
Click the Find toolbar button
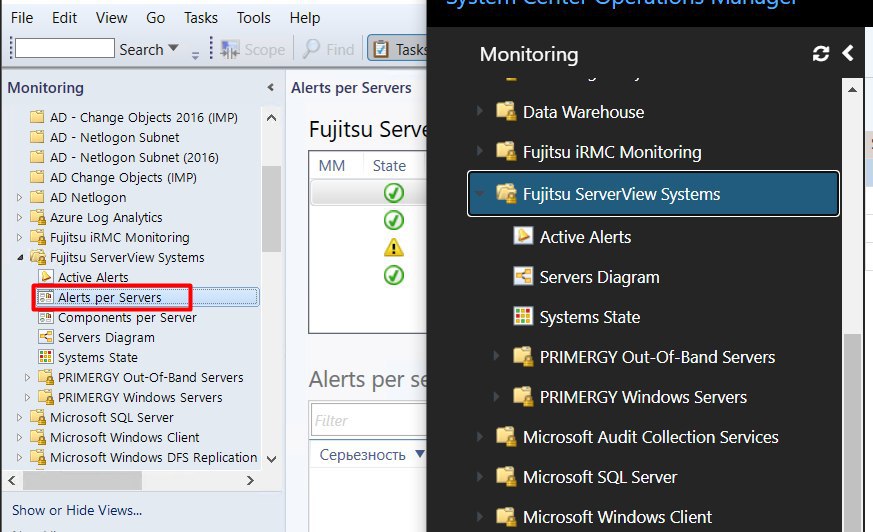click(328, 50)
